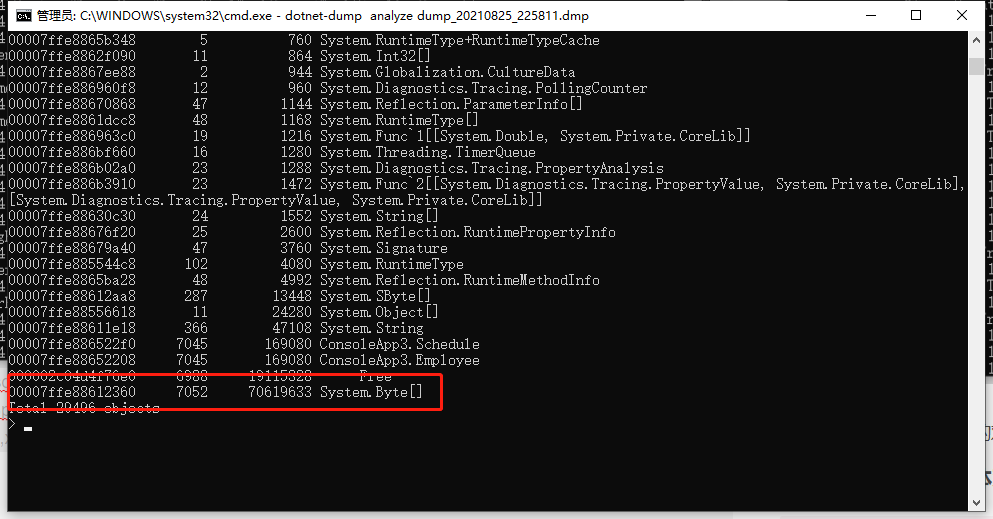Click the address 00007ffe88612360
This screenshot has width=993, height=519.
pos(72,392)
